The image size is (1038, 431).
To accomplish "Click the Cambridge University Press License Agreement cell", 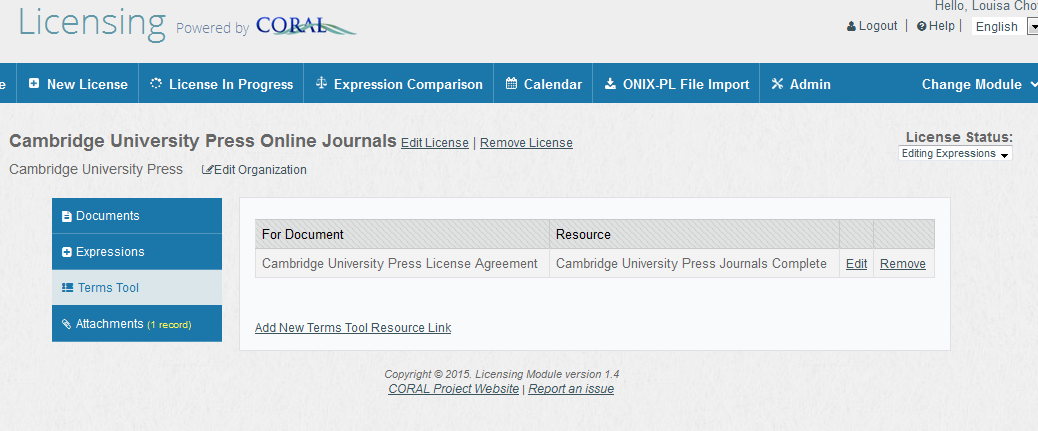I will coord(400,263).
